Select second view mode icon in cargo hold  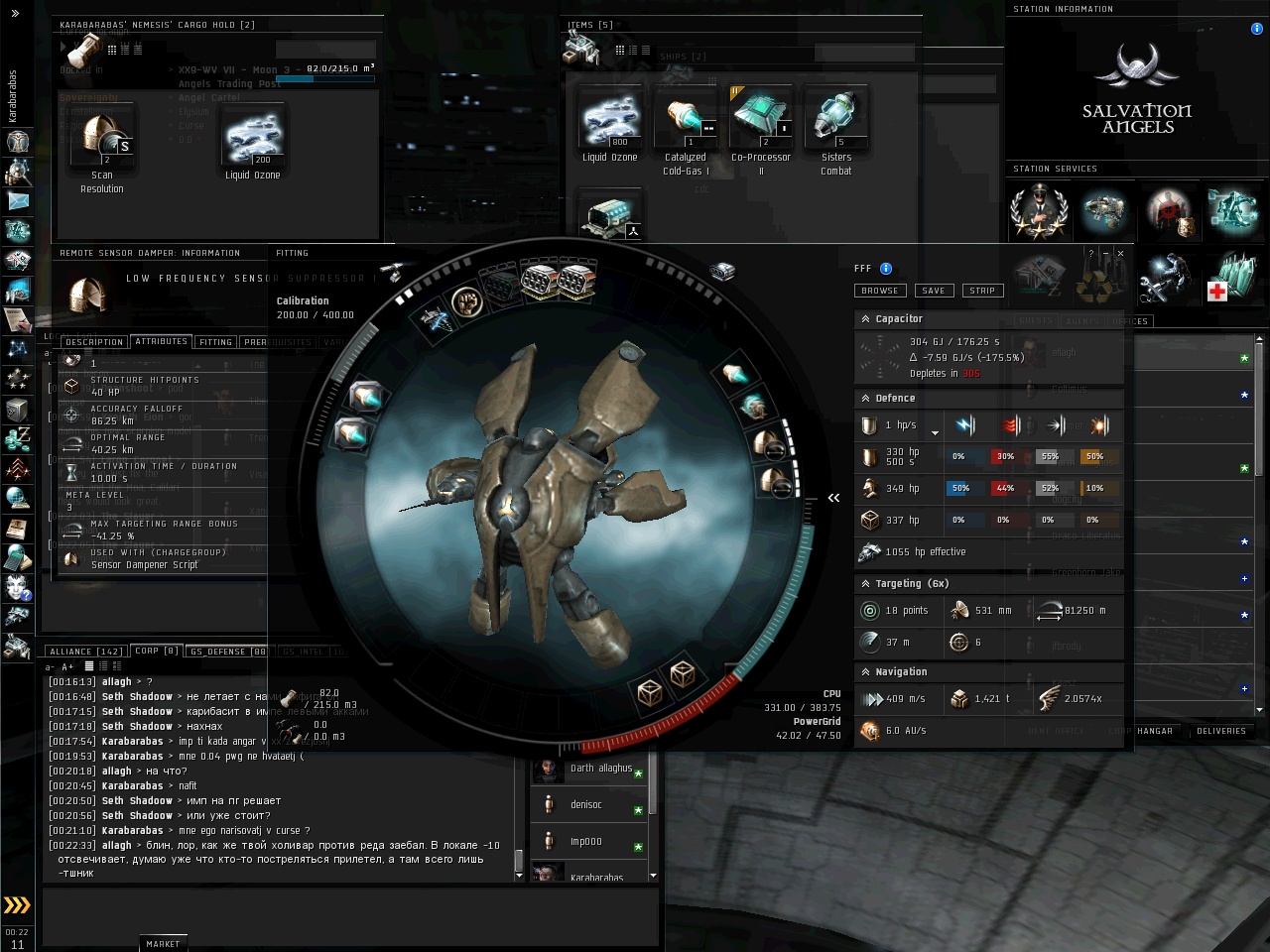click(x=125, y=49)
